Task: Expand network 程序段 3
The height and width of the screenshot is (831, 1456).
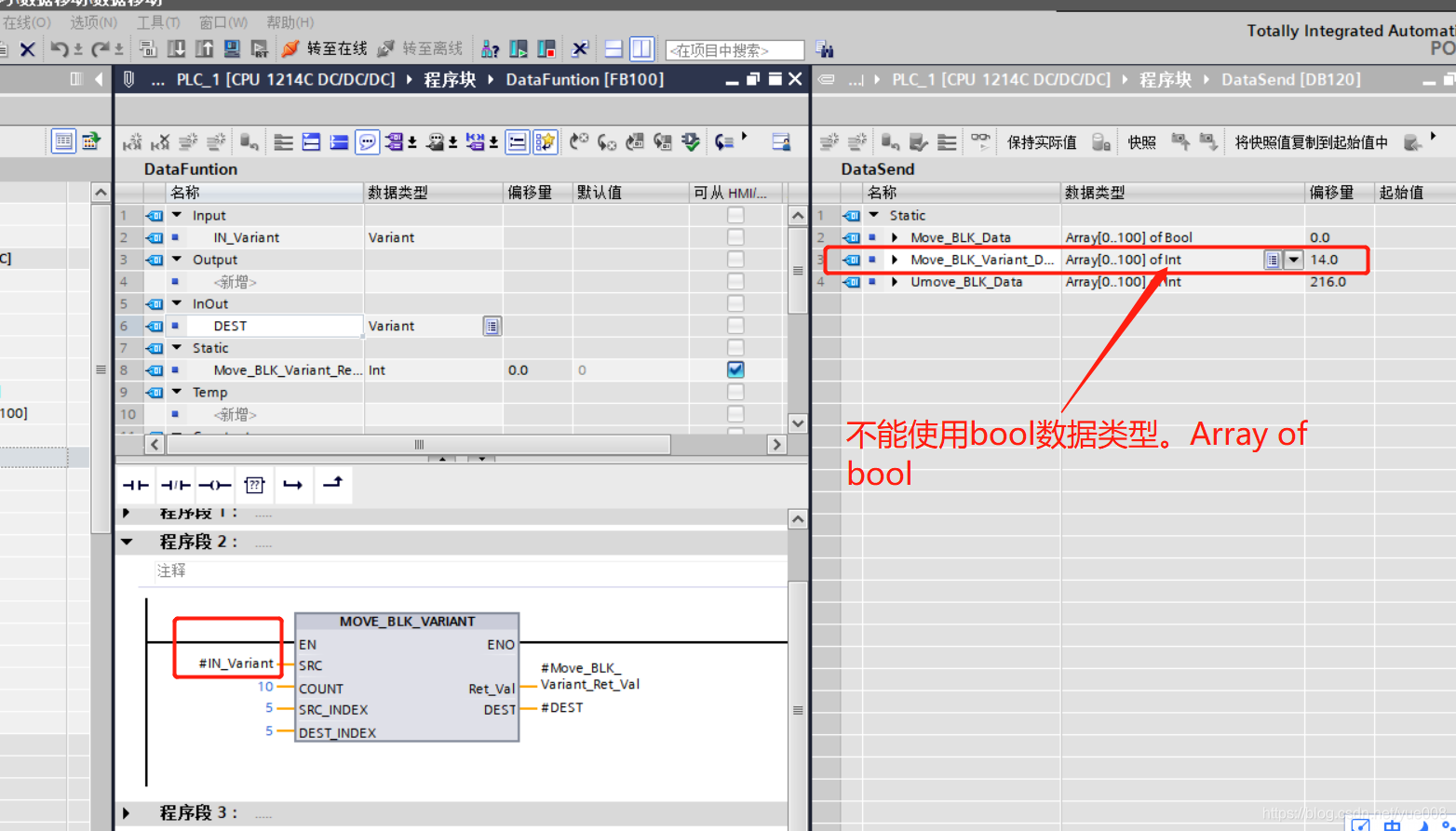Action: (127, 812)
